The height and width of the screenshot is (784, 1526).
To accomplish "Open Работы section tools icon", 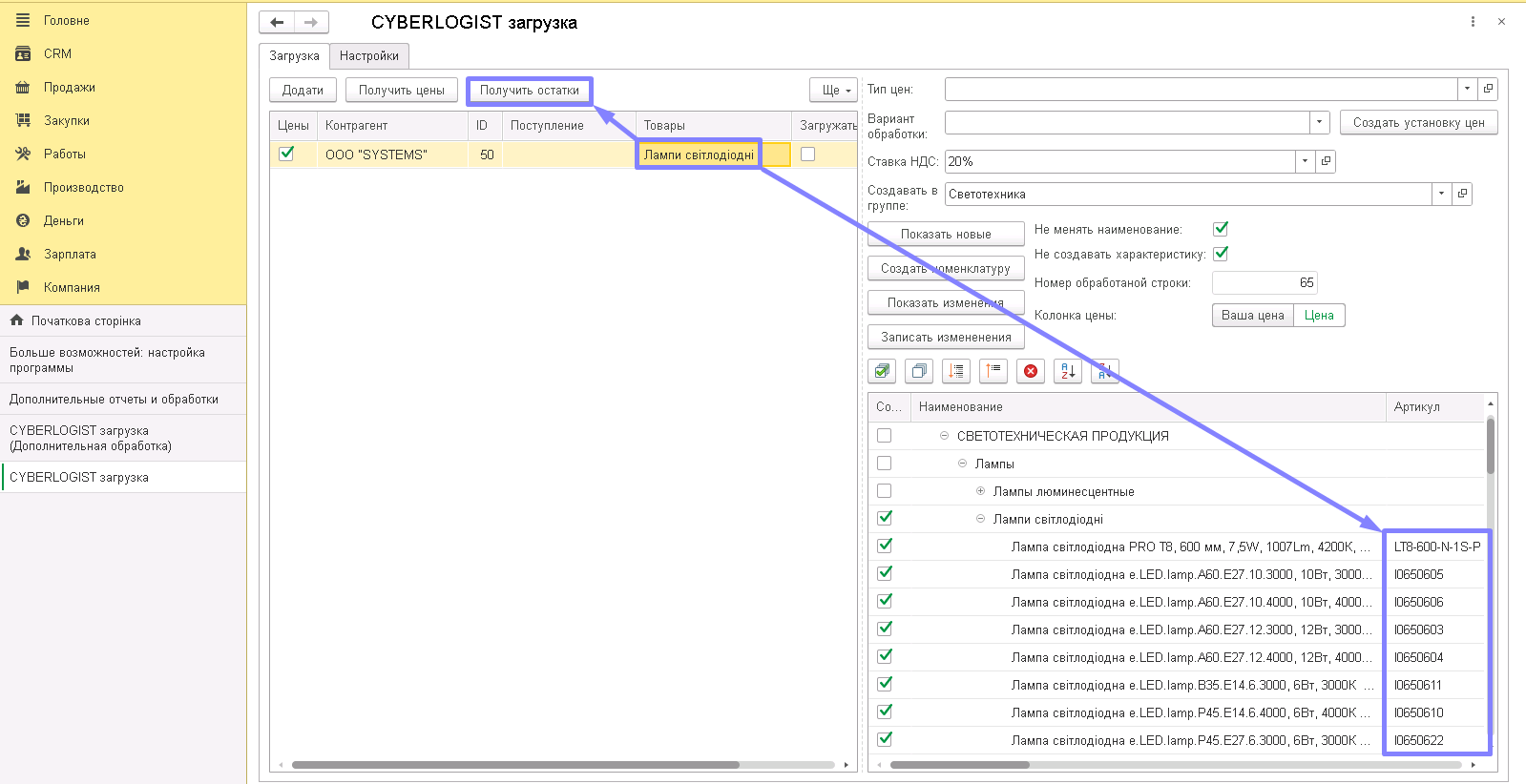I will (x=23, y=154).
